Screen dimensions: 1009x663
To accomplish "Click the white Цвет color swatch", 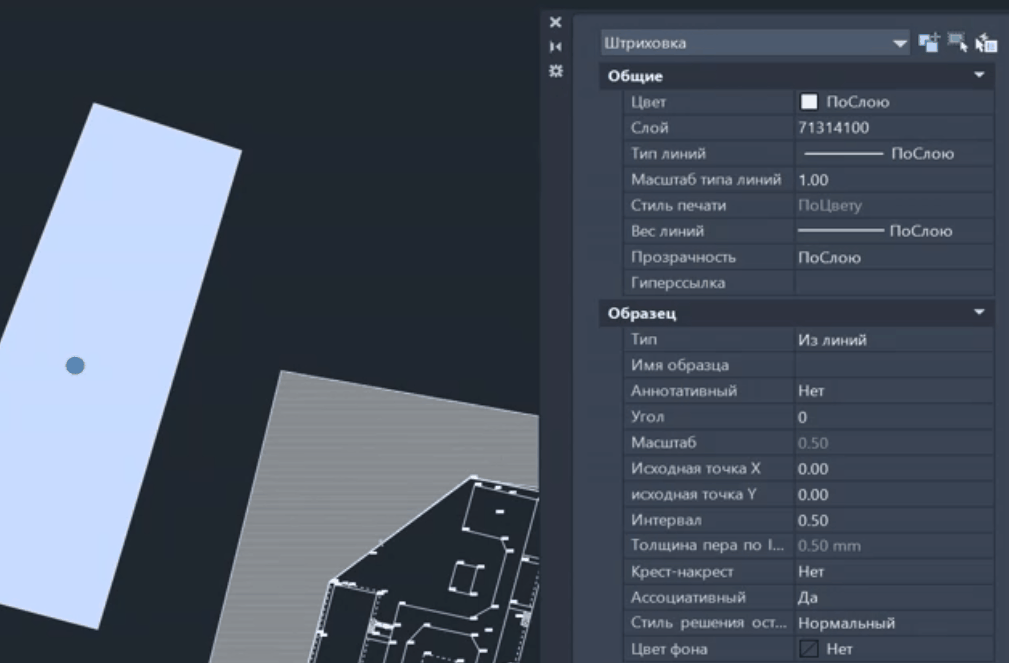I will (809, 102).
